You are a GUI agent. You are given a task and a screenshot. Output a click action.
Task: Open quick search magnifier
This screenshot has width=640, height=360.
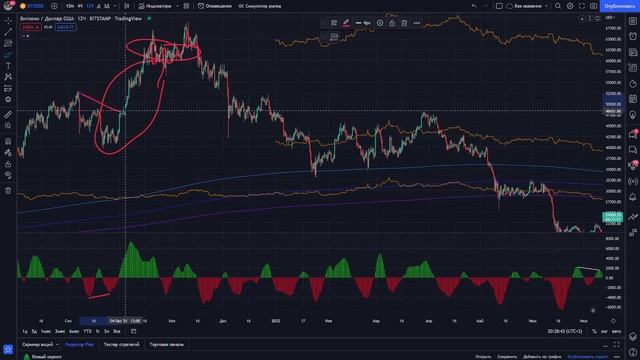(x=558, y=6)
